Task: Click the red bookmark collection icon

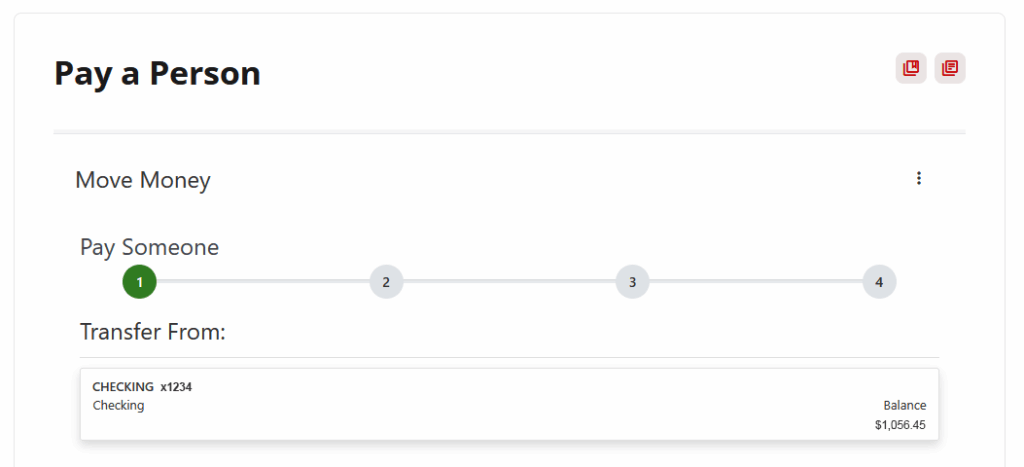Action: point(910,68)
